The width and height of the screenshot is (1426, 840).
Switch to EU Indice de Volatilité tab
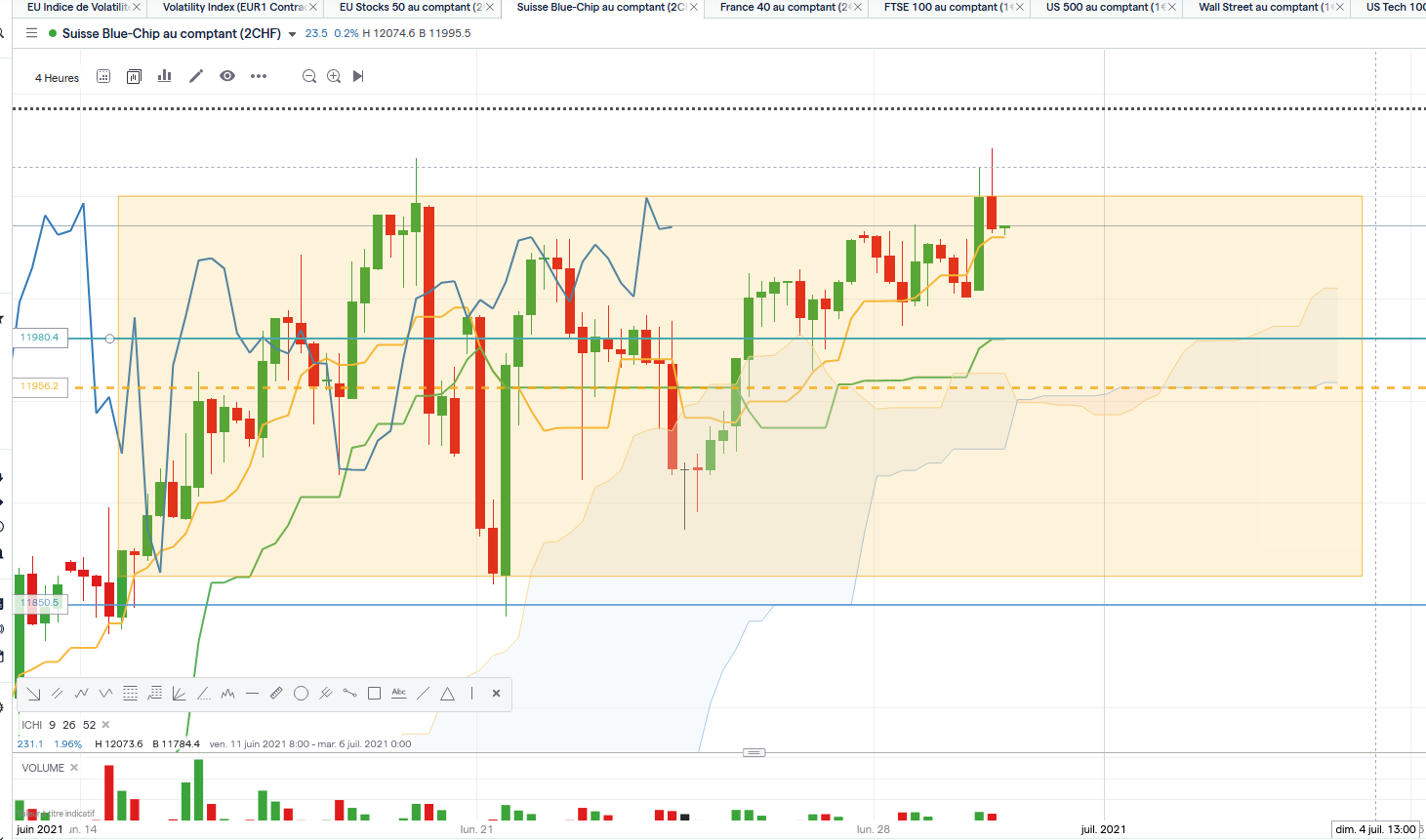[x=78, y=7]
